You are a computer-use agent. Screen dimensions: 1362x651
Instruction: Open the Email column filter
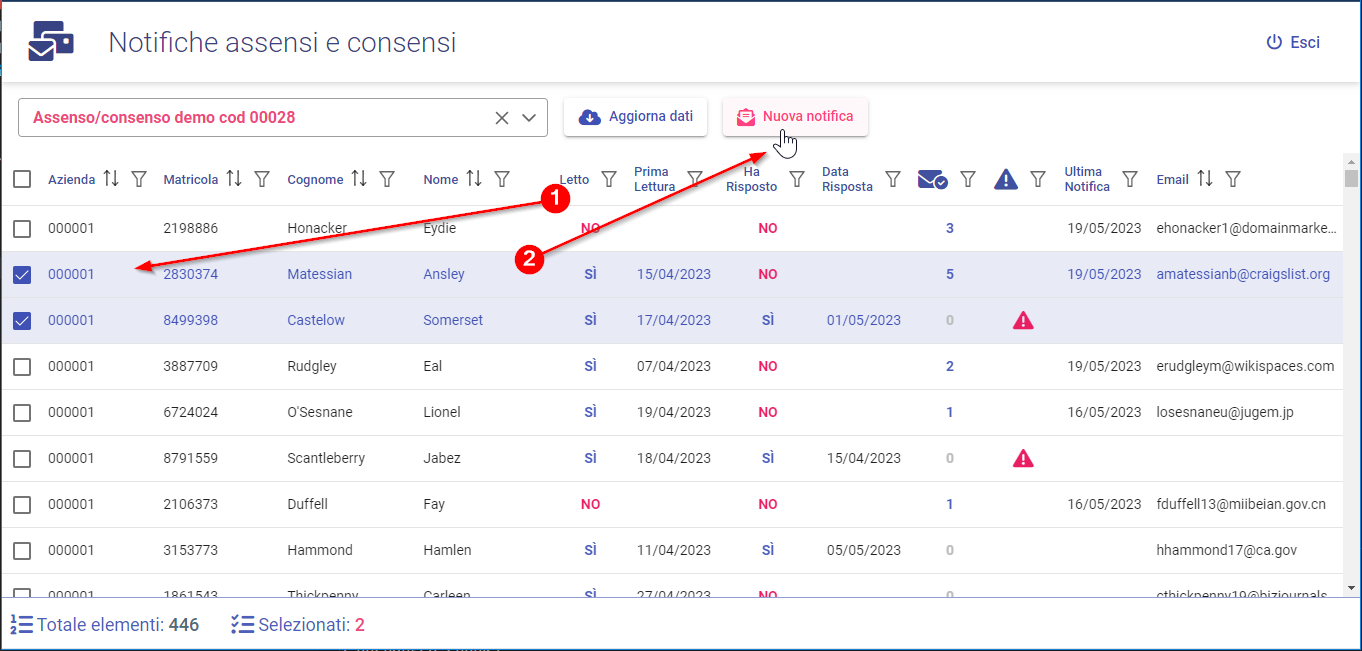[1233, 179]
